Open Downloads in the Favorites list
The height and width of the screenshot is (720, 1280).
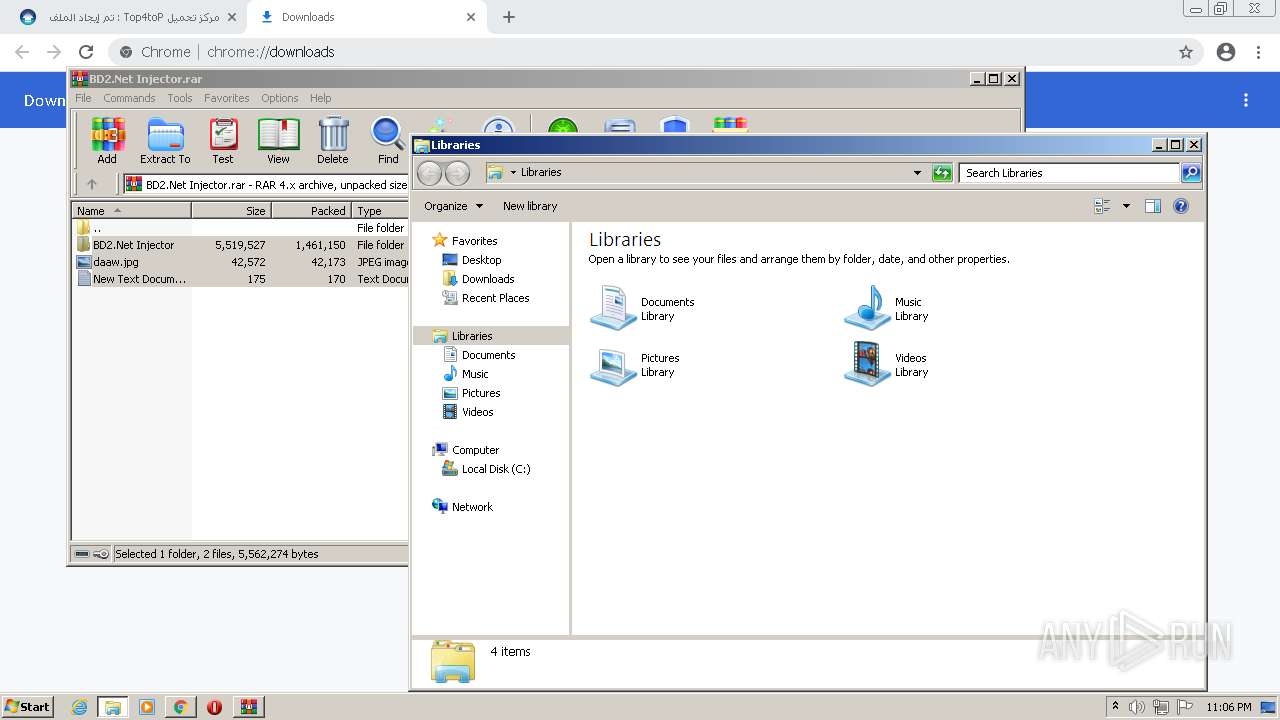point(488,279)
